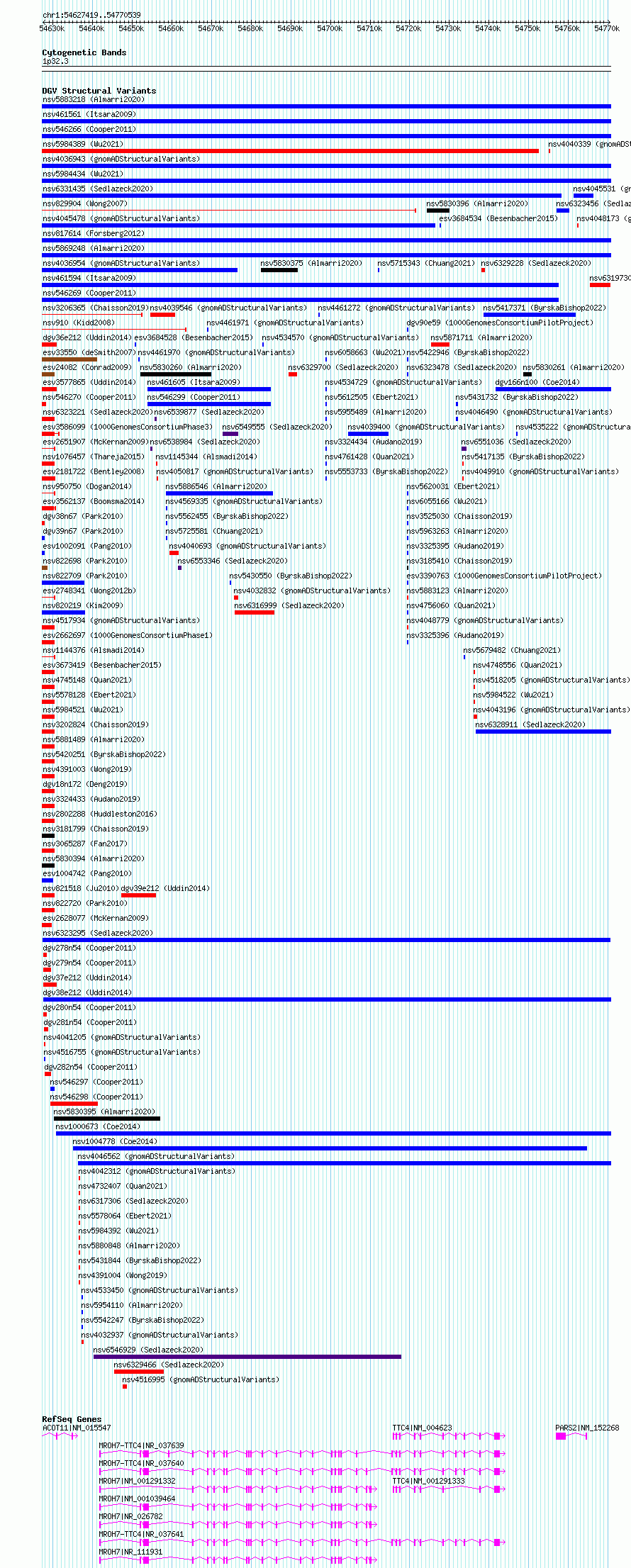Viewport: 631px width, 1568px height.
Task: Open nsv6329228 (Sedlazeck2020) variant
Action: click(x=535, y=263)
